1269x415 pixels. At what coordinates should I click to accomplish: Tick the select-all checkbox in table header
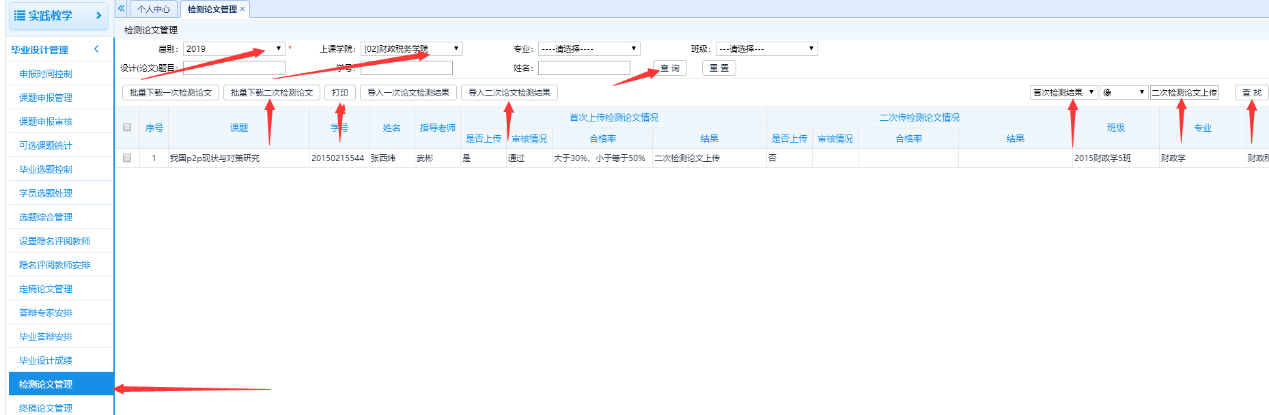[x=127, y=128]
